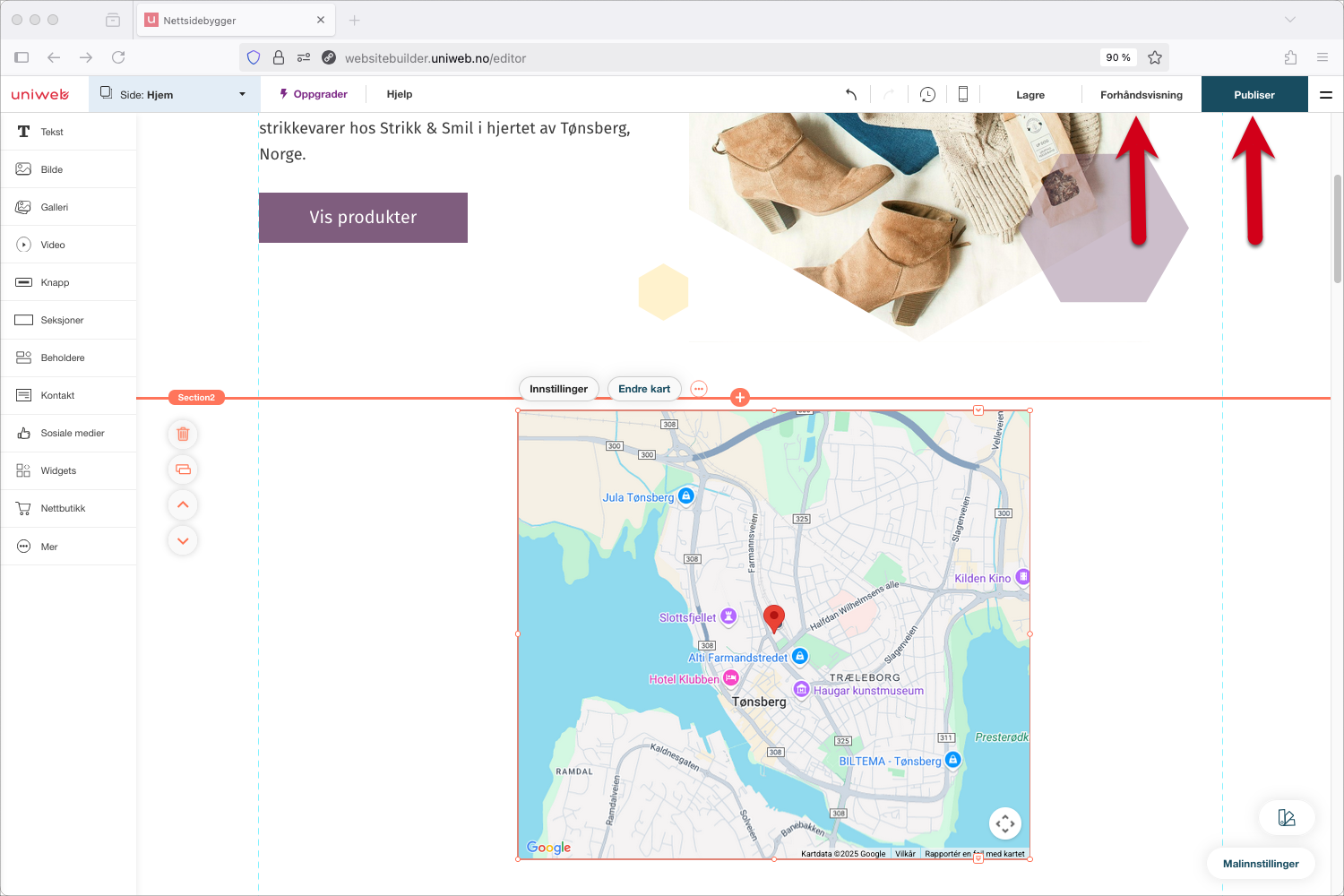The width and height of the screenshot is (1344, 896).
Task: Click the Publiser button
Action: point(1254,94)
